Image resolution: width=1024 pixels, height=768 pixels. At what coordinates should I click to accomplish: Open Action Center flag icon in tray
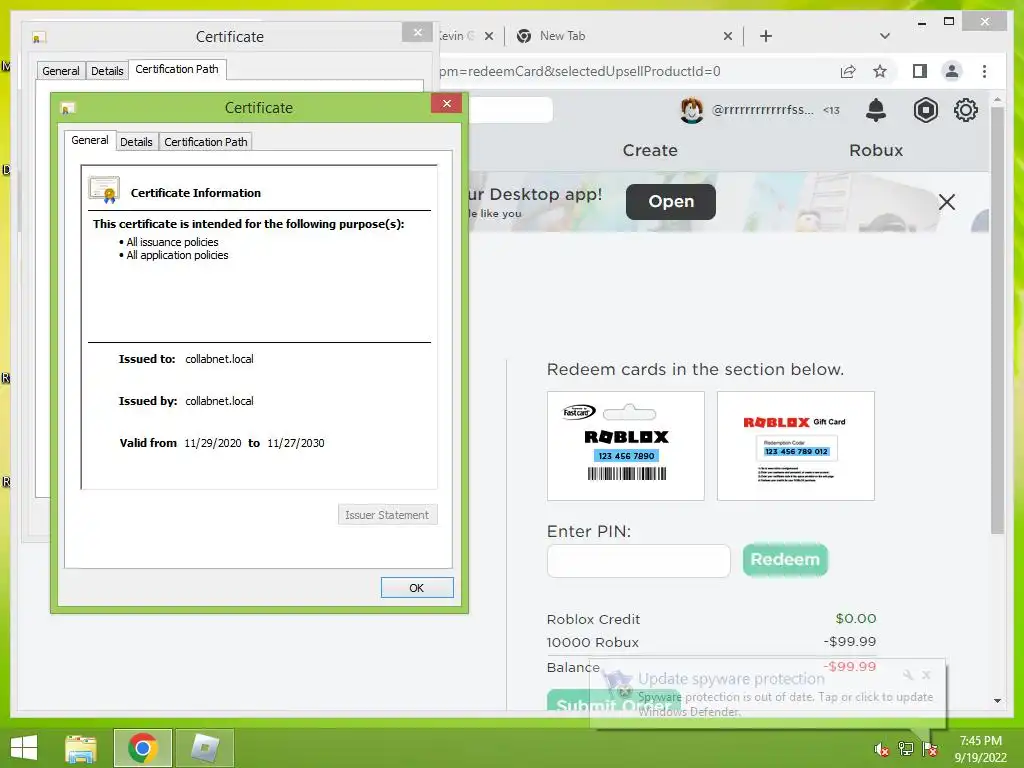click(x=930, y=749)
